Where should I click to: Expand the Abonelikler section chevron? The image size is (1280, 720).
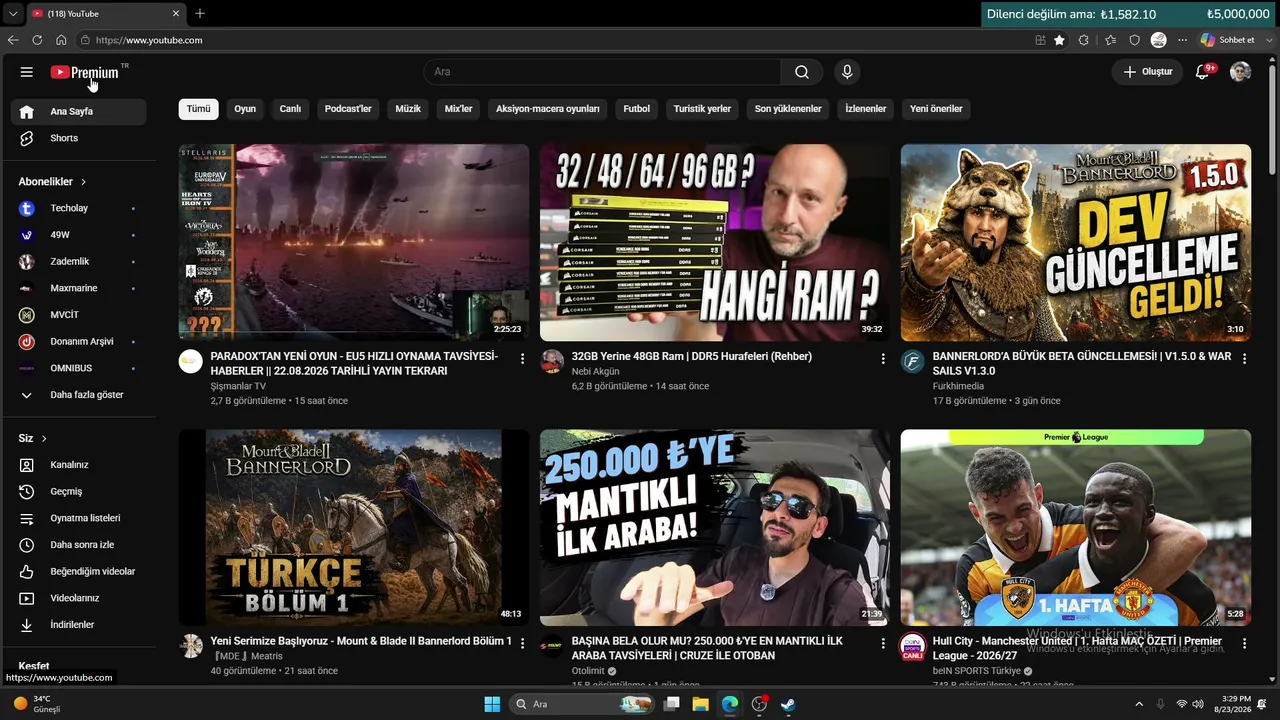[83, 182]
